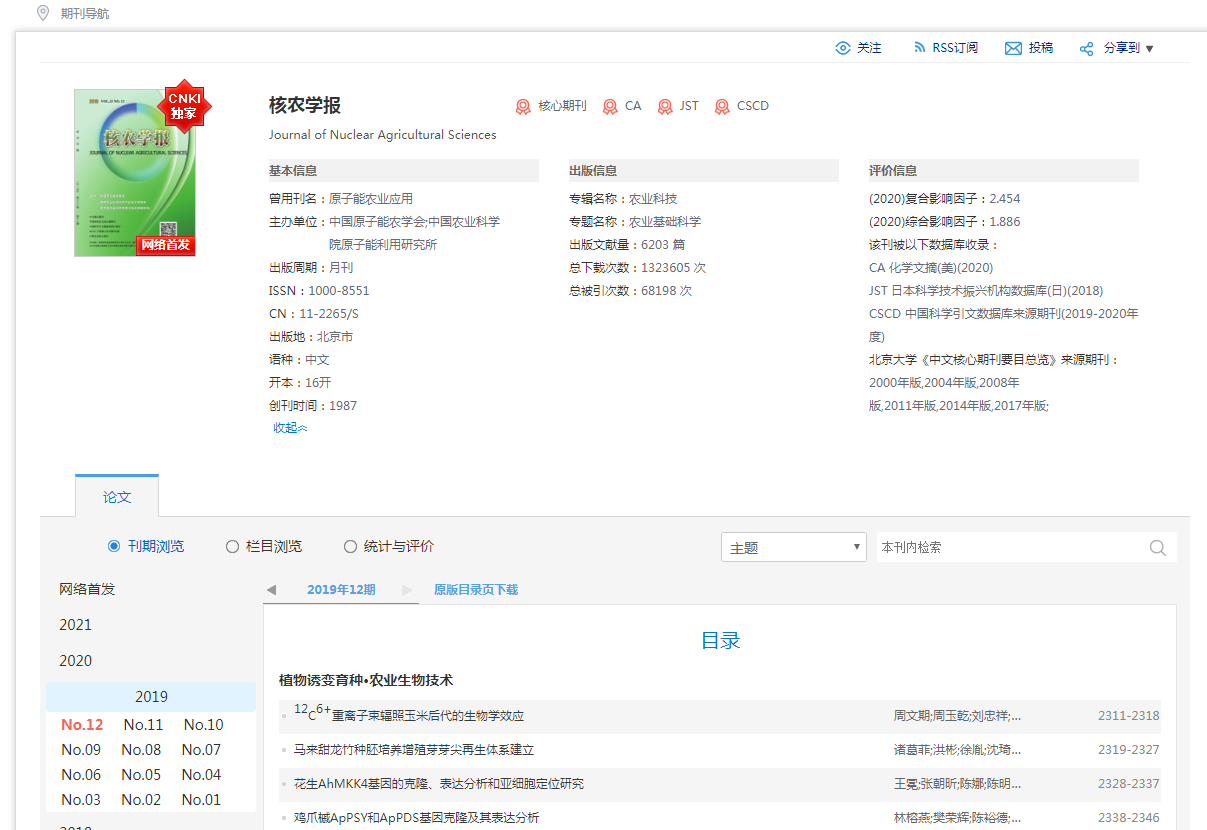Collapse journal details via 收起 link

click(x=290, y=428)
